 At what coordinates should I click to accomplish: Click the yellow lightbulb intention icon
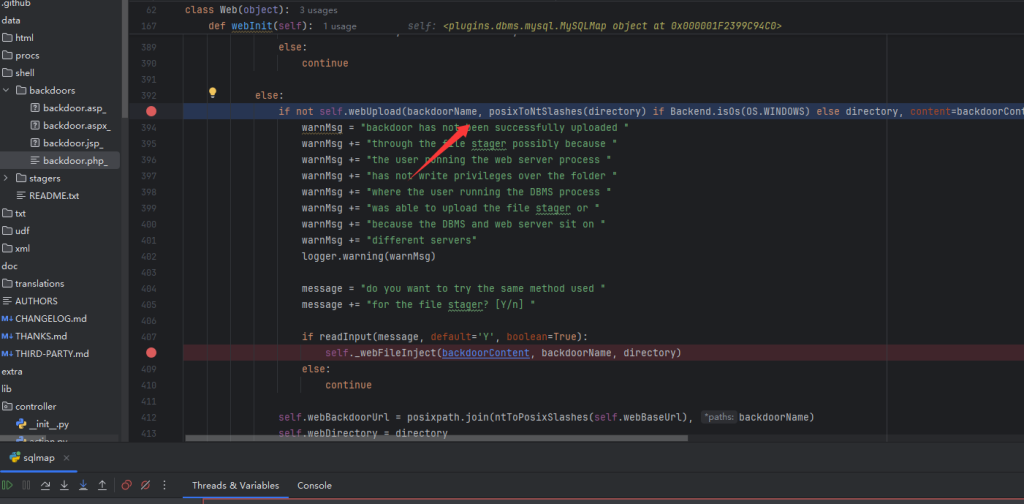pyautogui.click(x=212, y=92)
